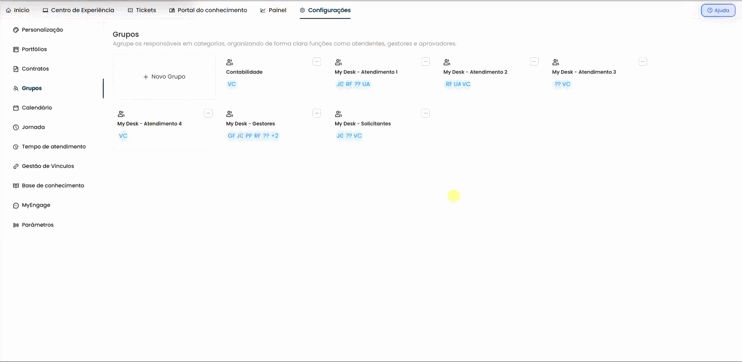Open options menu for Solicitantes group
Screen dimensions: 742x362
tap(425, 113)
